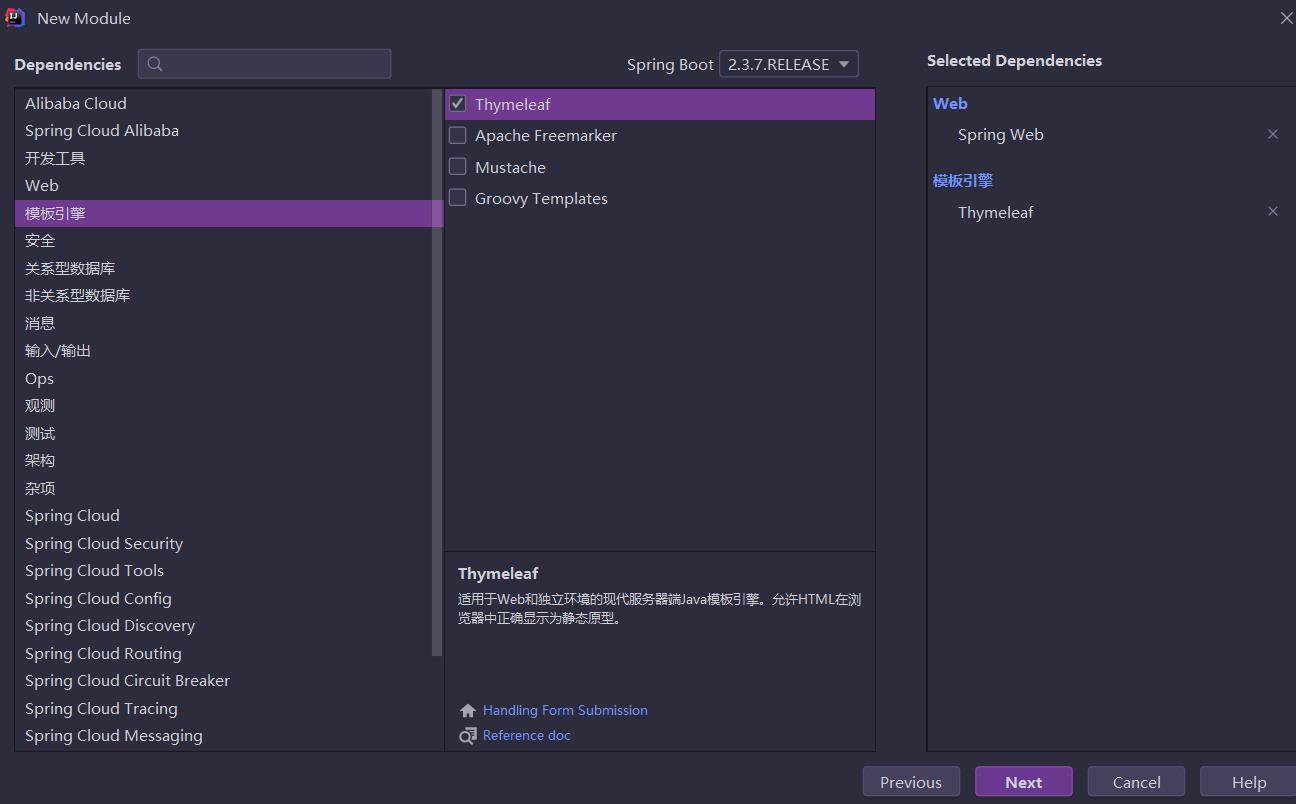Screen dimensions: 1296x804
Task: Proceed with the Next button
Action: [1024, 782]
